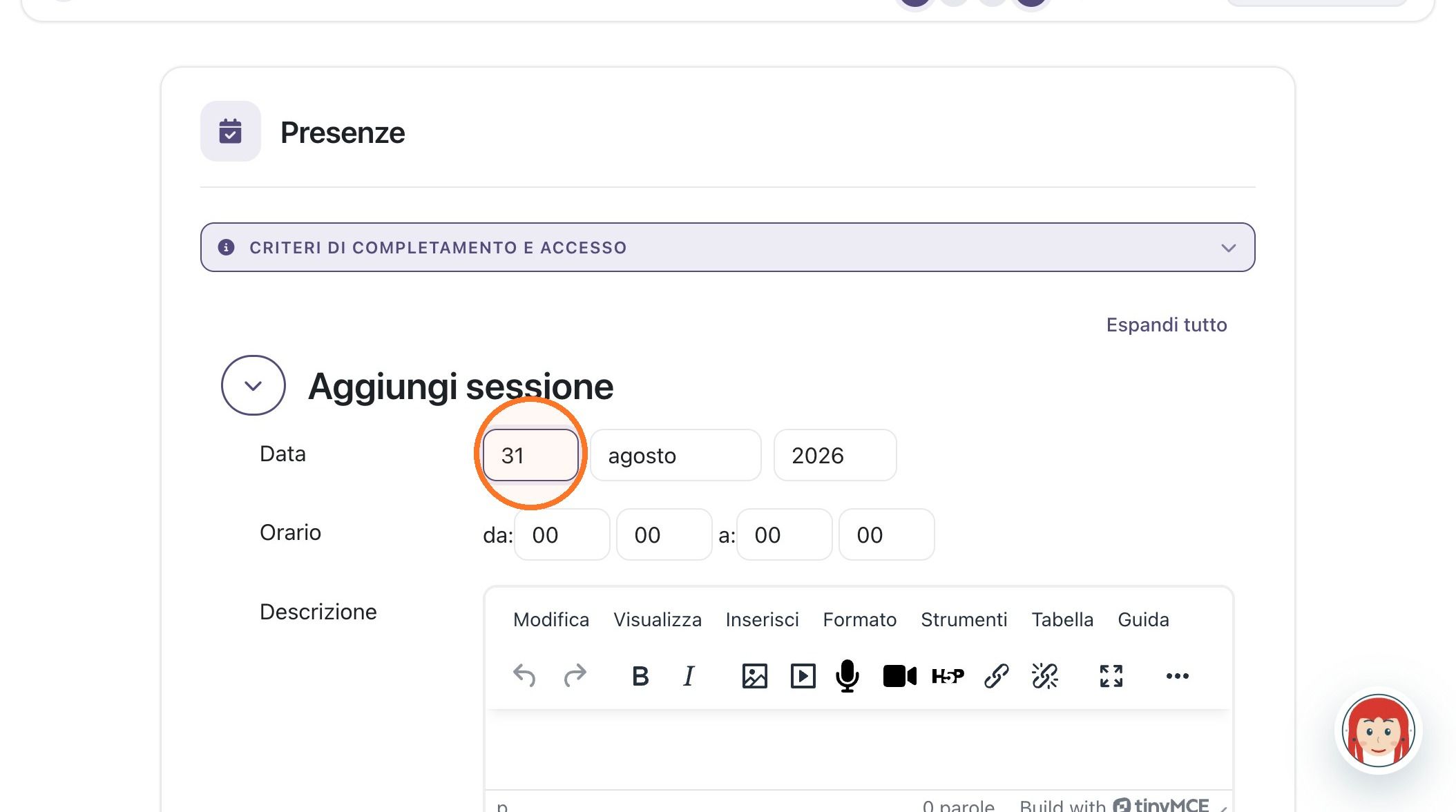Open the Formato editor menu

pyautogui.click(x=860, y=619)
